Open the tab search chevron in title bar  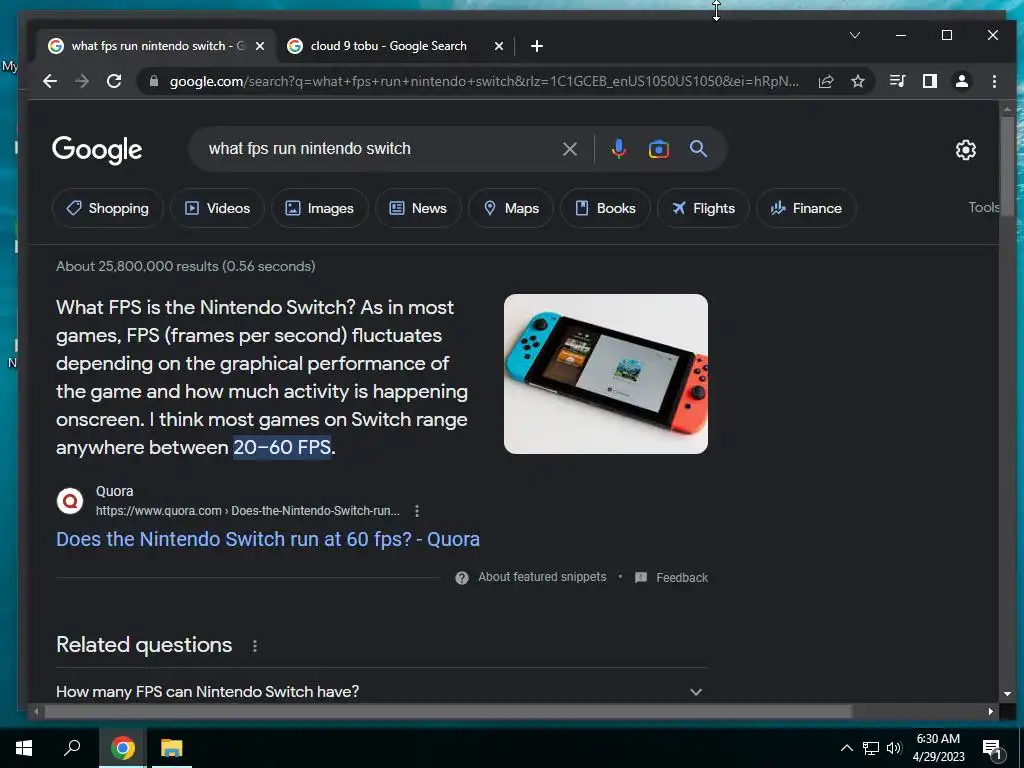[x=855, y=35]
